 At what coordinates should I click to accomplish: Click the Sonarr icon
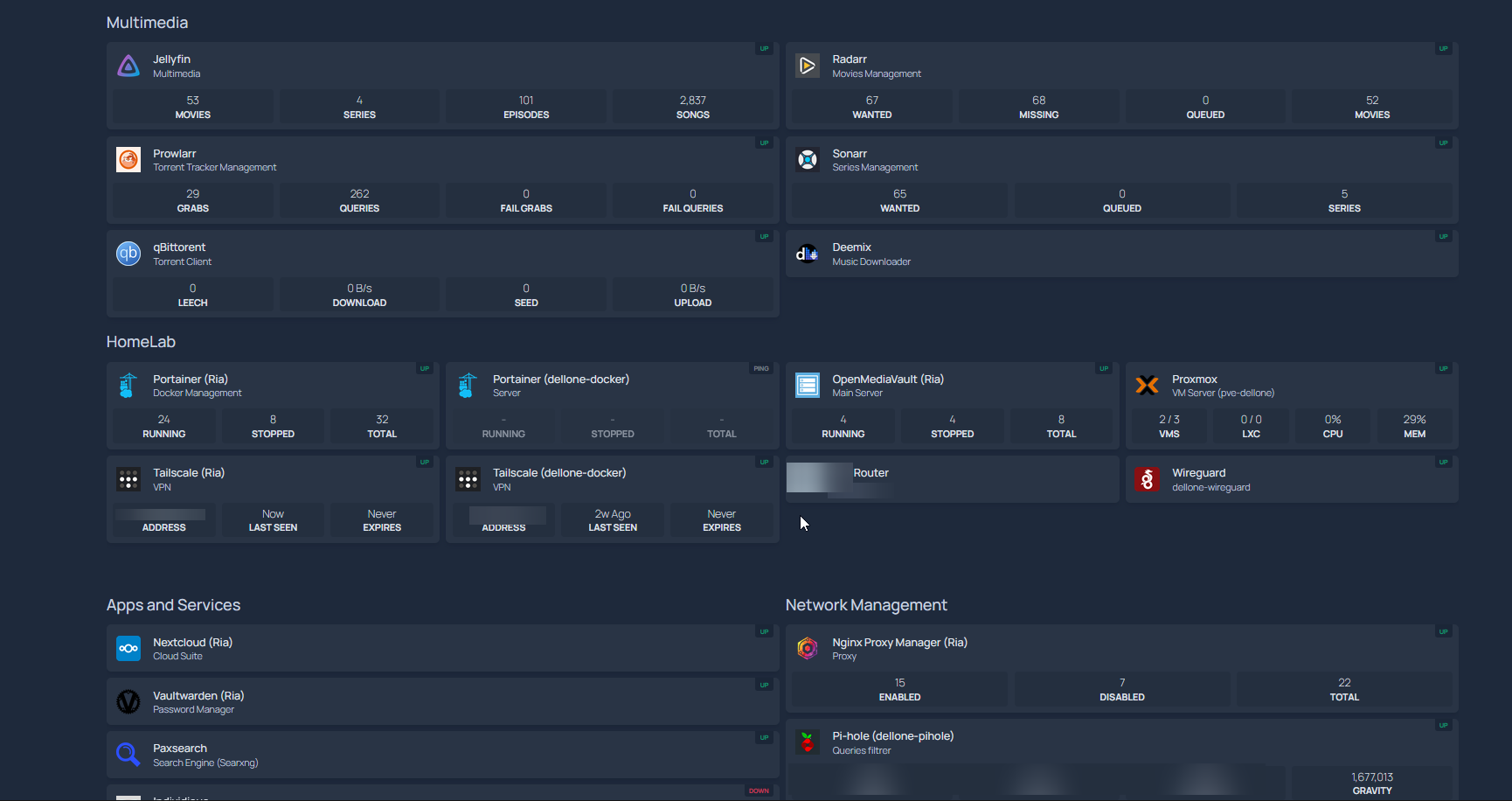(808, 159)
